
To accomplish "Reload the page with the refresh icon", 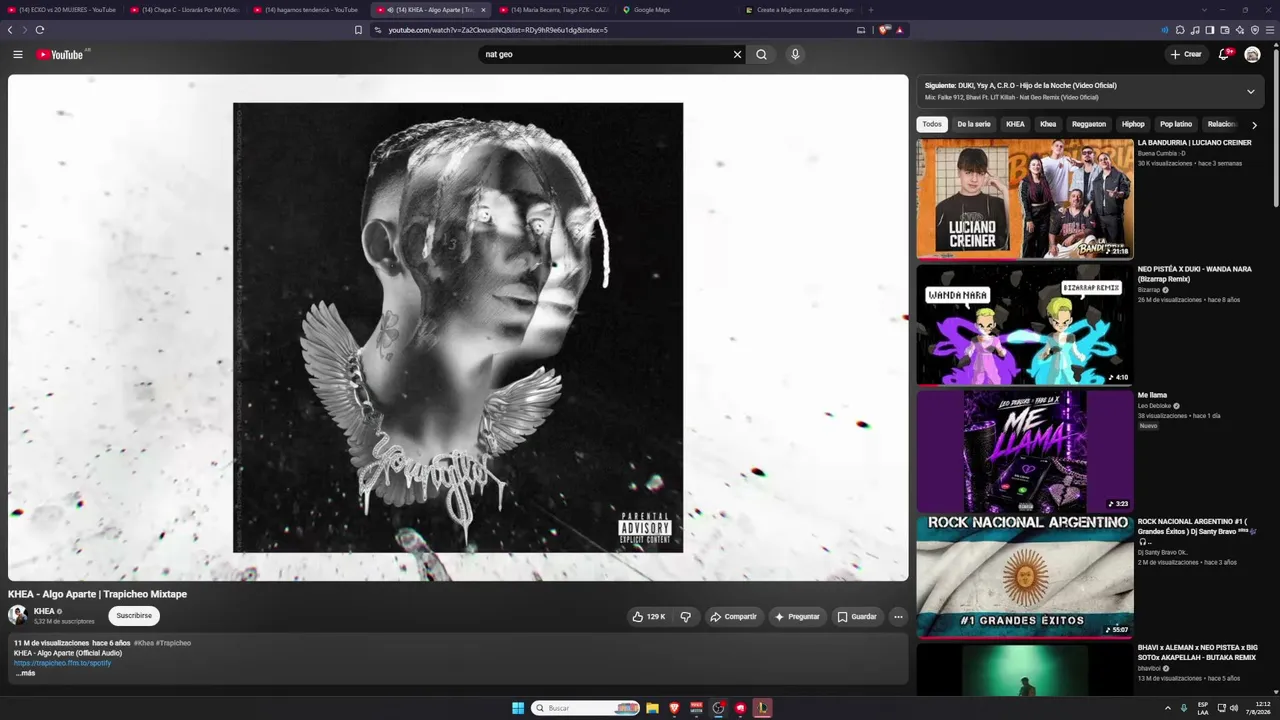I will pyautogui.click(x=40, y=30).
